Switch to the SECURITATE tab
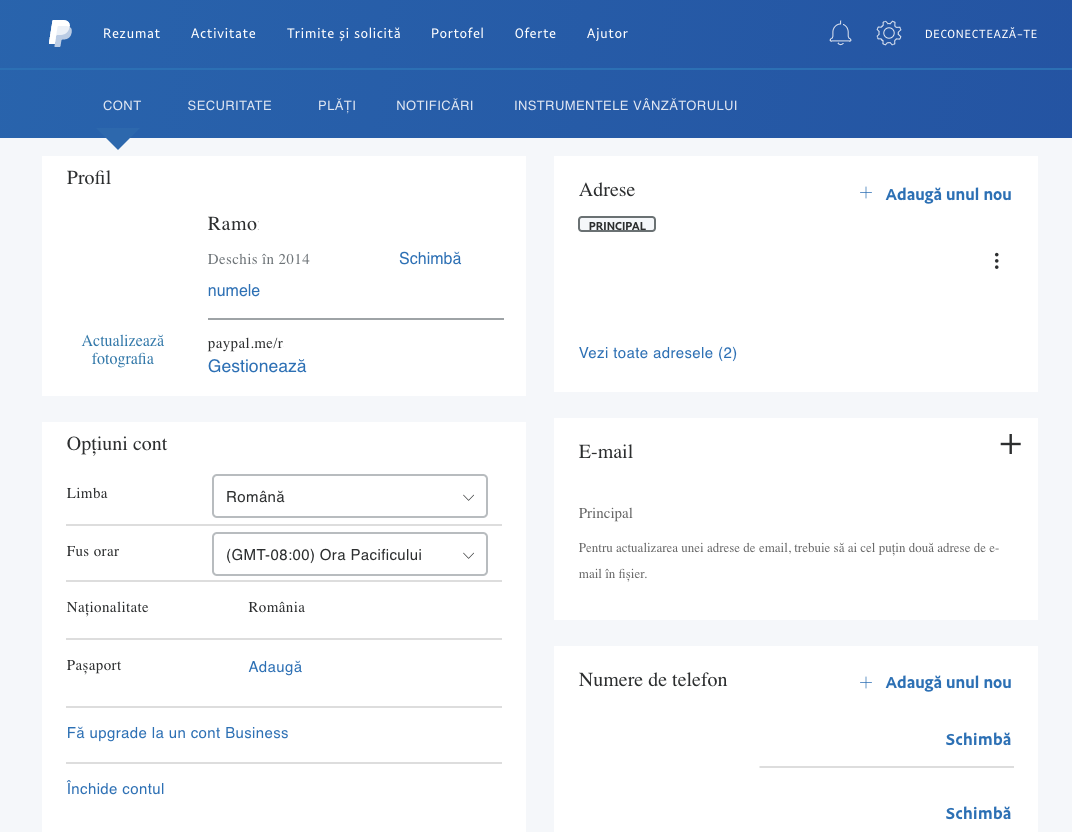The image size is (1072, 832). tap(229, 105)
